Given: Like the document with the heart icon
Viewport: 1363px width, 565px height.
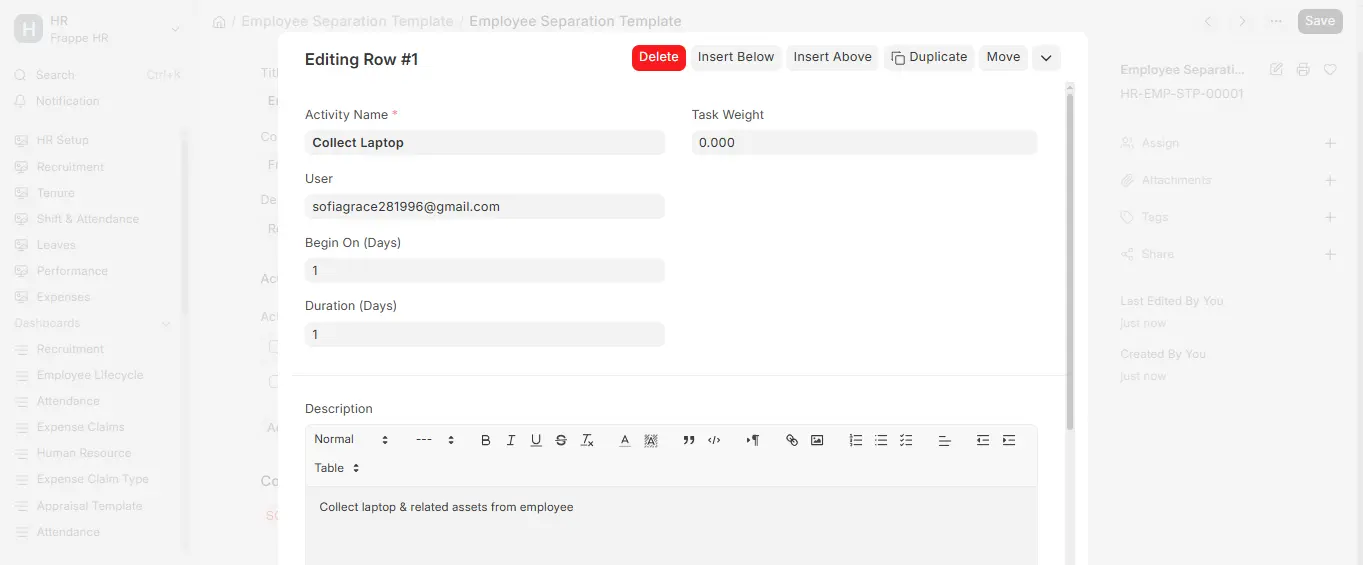Looking at the screenshot, I should click(x=1330, y=70).
